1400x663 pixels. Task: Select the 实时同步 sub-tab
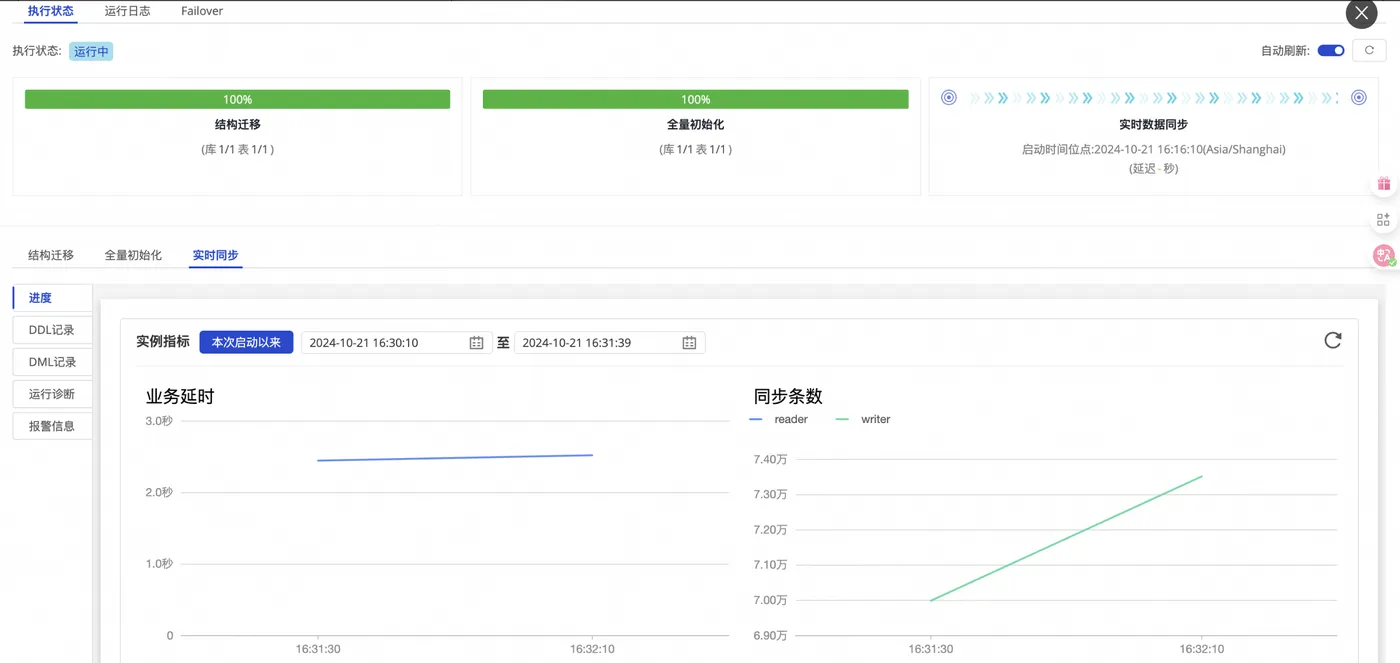pos(215,255)
